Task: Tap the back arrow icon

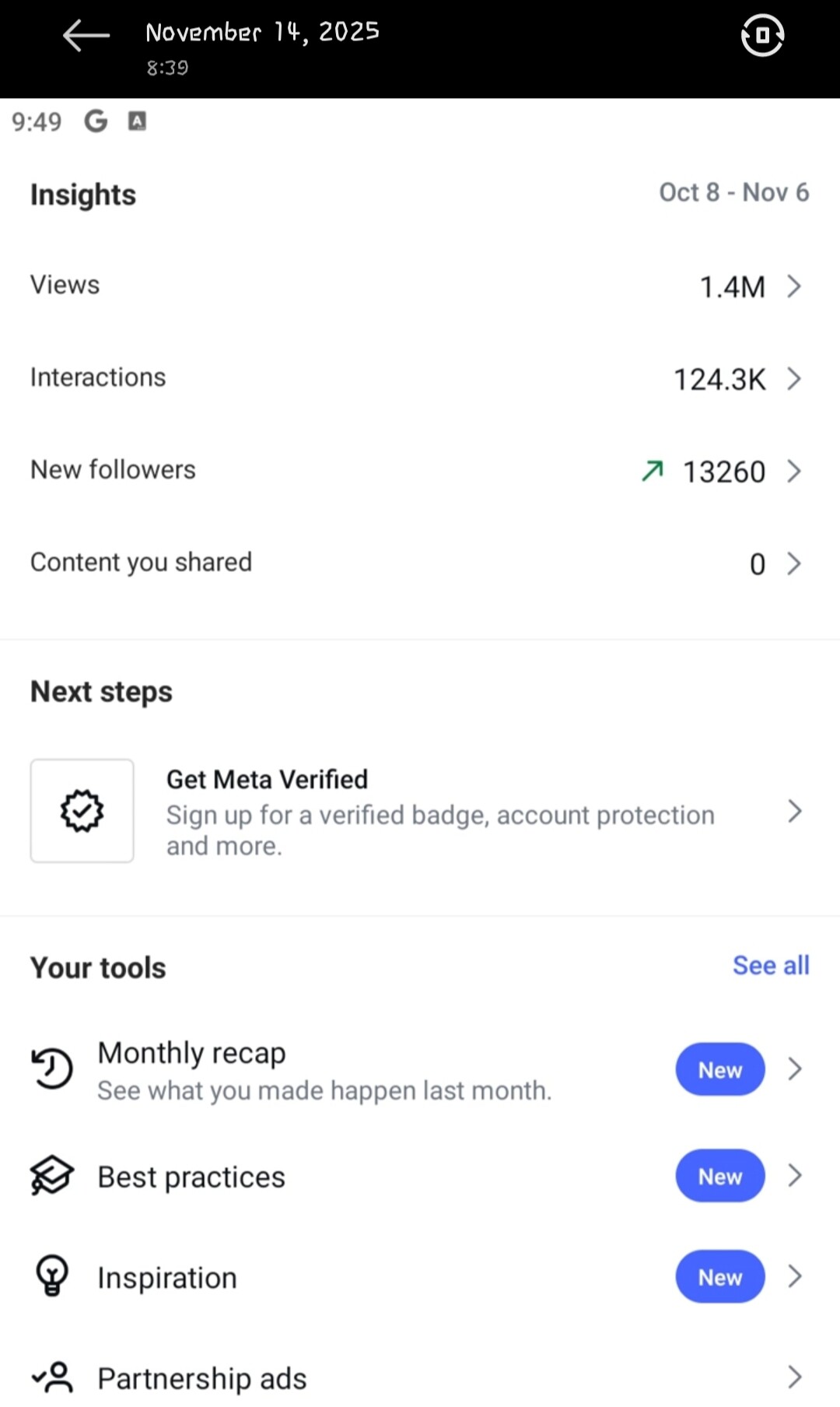Action: pos(86,36)
